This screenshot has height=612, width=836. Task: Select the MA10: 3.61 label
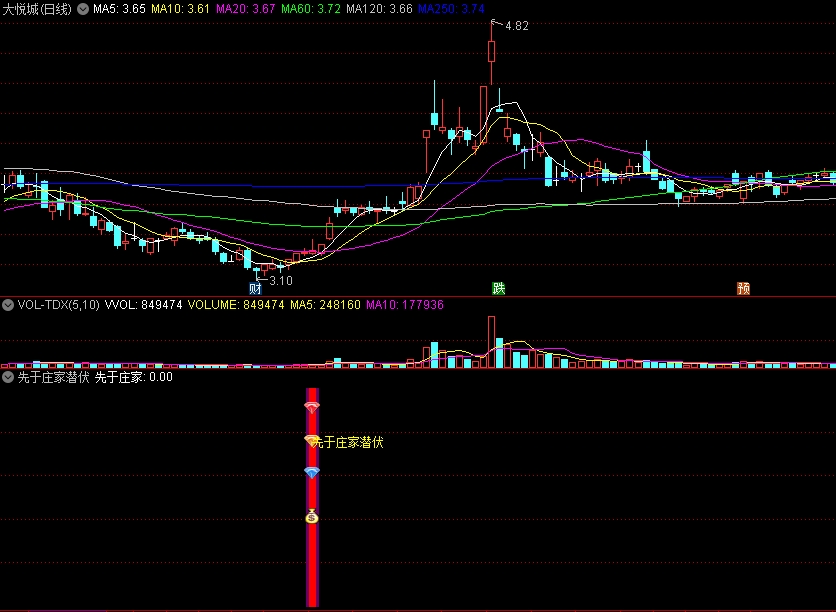tap(181, 9)
